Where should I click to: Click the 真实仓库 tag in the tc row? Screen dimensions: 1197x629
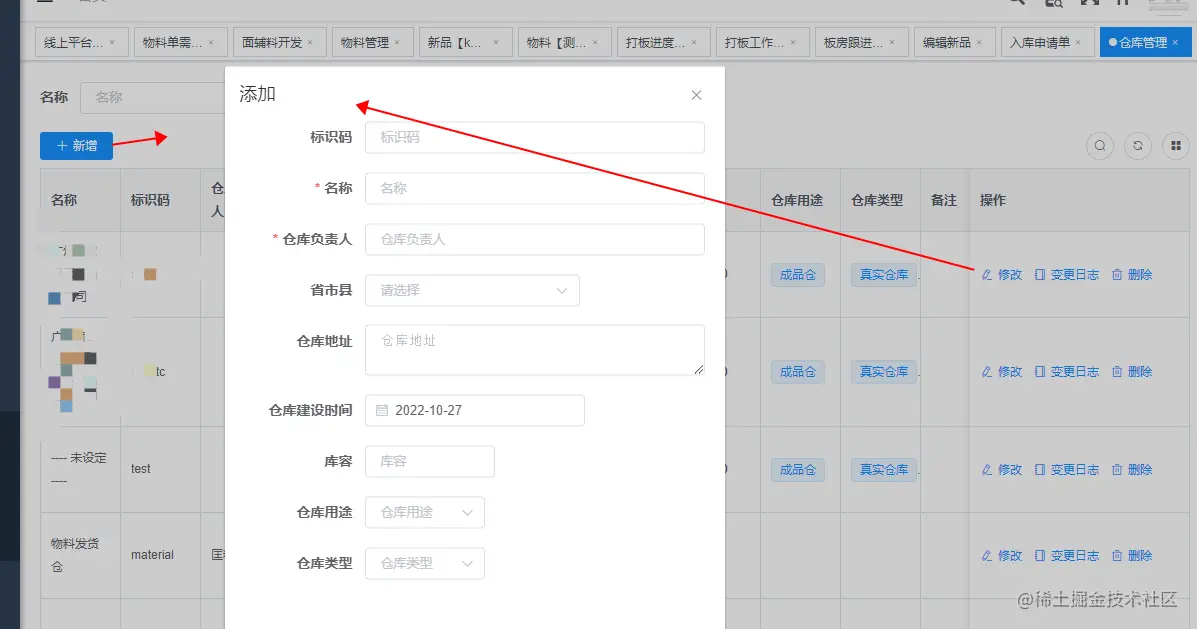[x=884, y=372]
